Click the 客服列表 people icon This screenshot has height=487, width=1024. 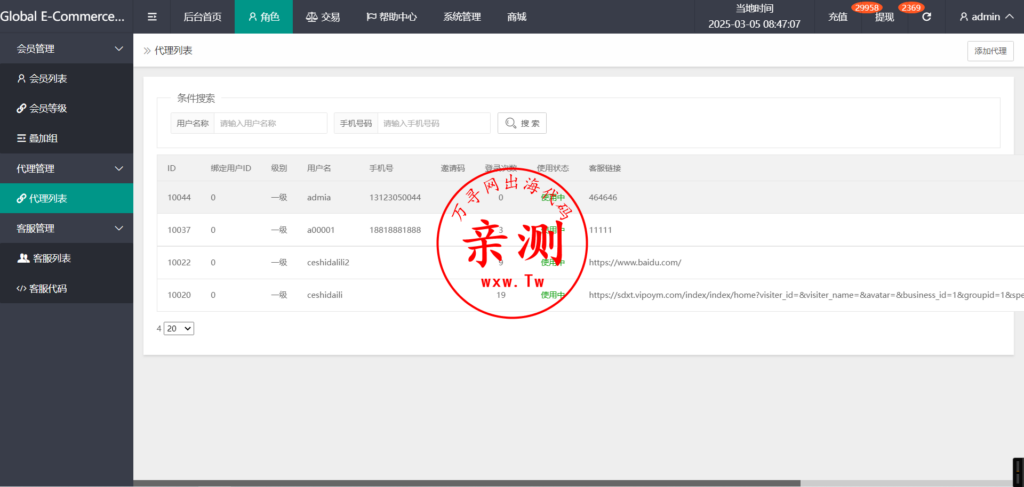(23, 259)
